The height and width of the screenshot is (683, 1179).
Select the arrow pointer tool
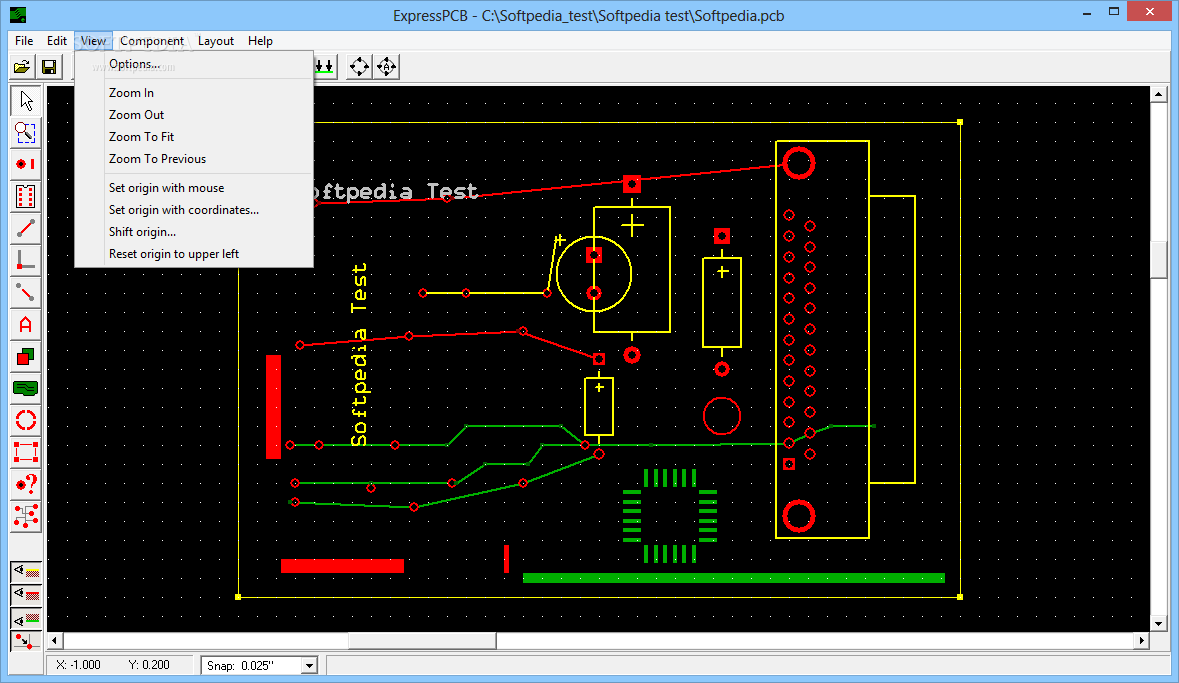(x=26, y=101)
